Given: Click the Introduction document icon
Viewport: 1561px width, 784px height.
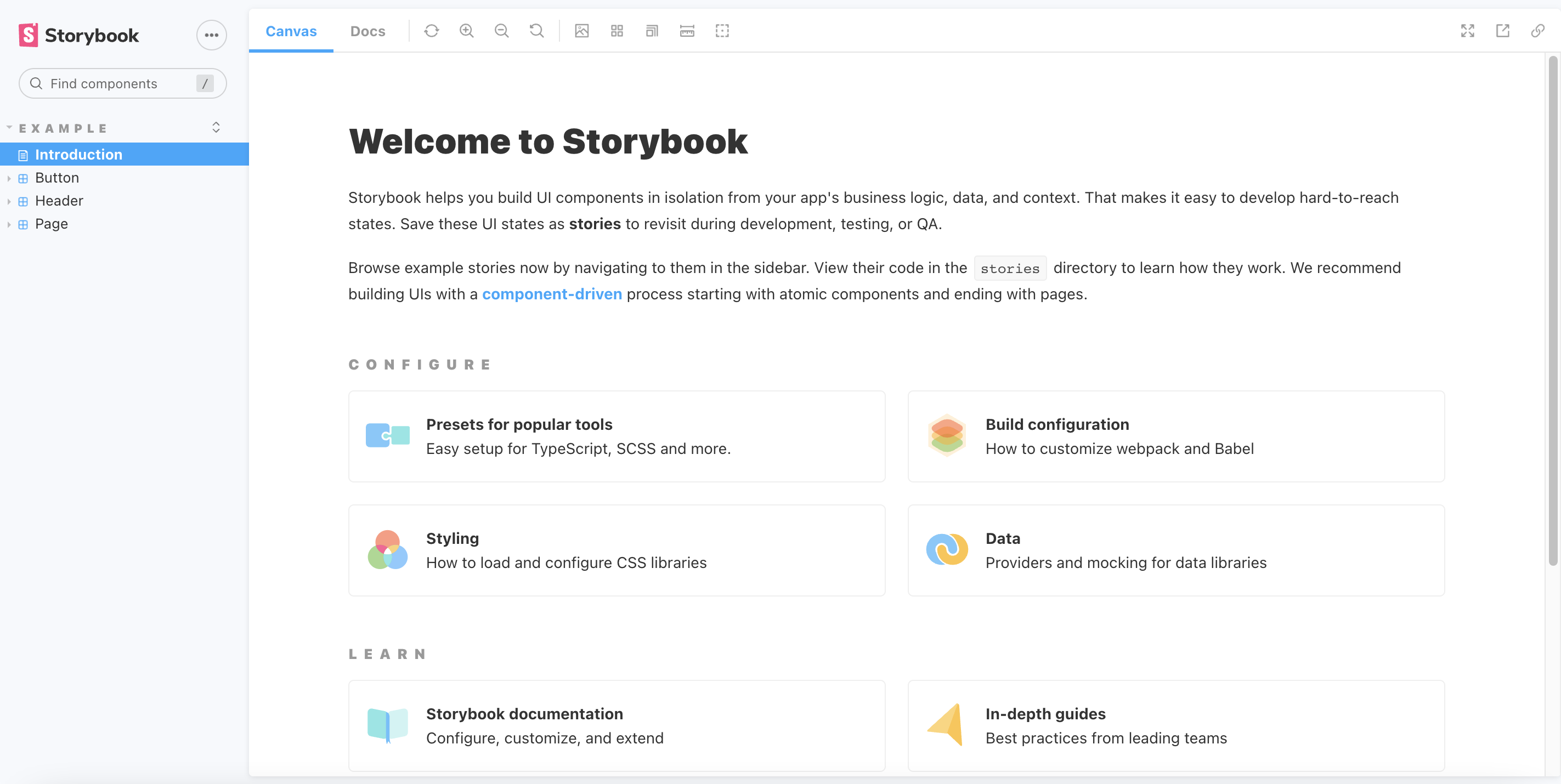Looking at the screenshot, I should (x=23, y=155).
